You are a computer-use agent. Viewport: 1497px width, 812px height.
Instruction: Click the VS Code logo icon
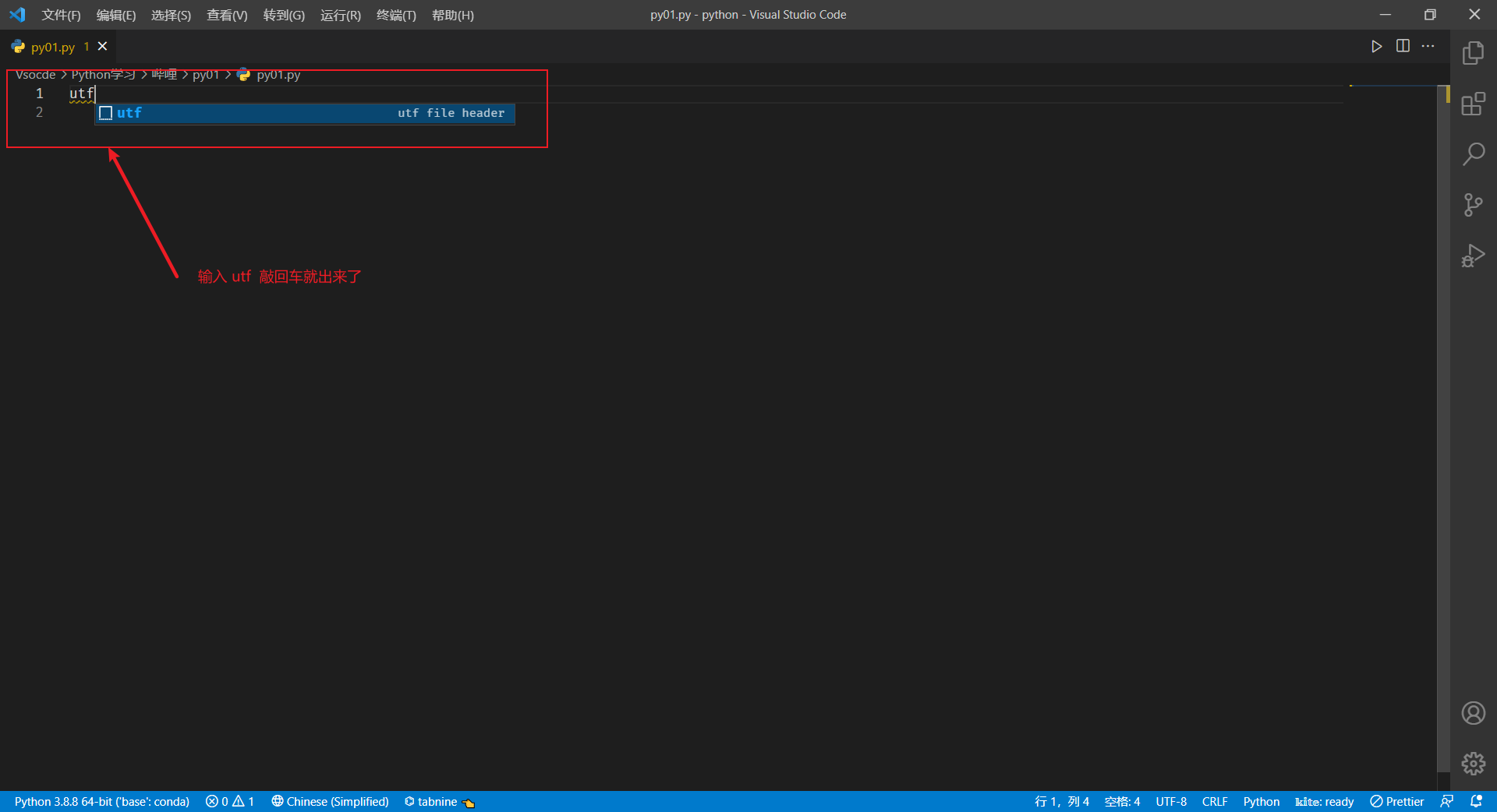tap(17, 15)
